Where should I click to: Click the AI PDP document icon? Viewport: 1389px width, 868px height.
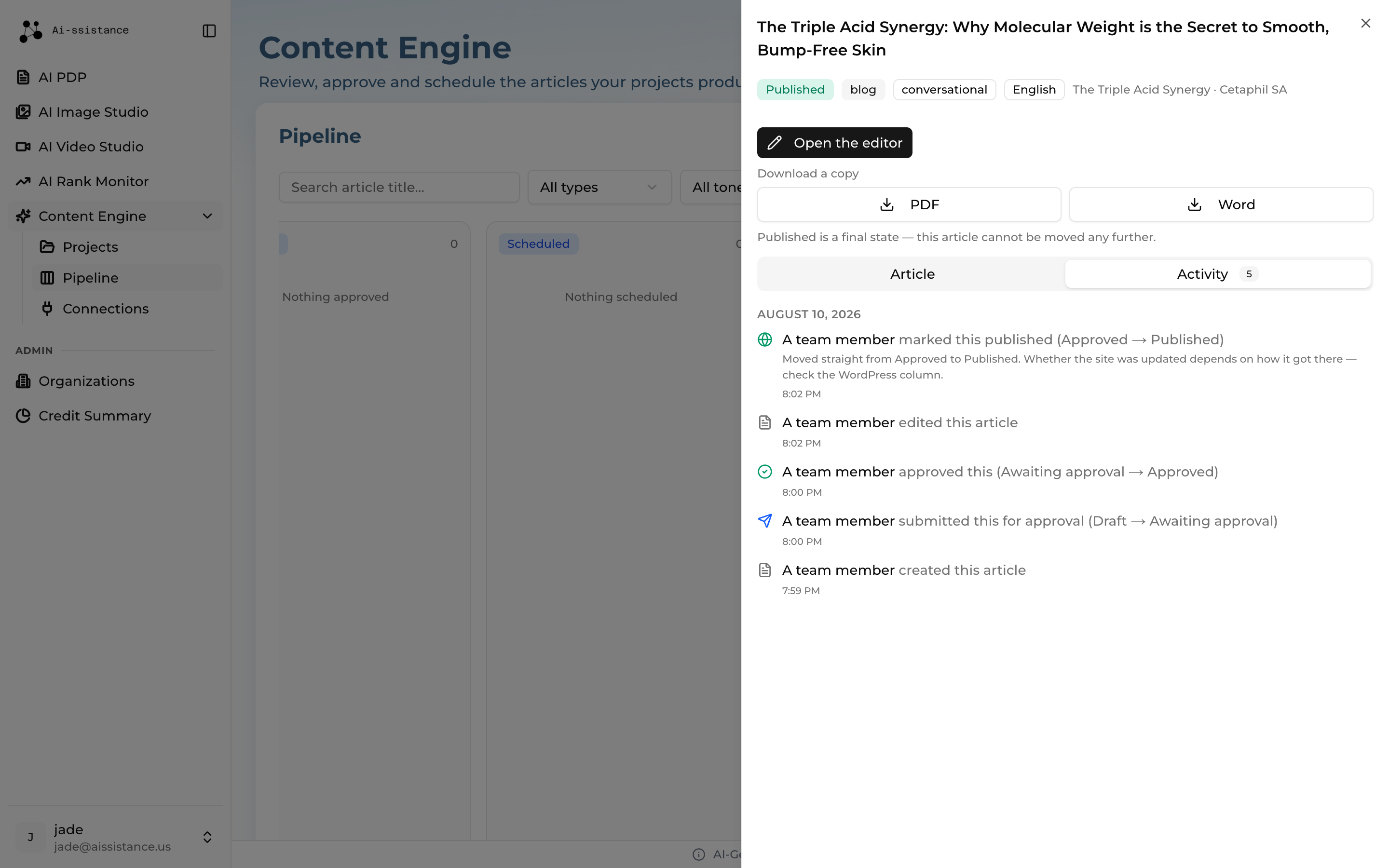coord(23,77)
